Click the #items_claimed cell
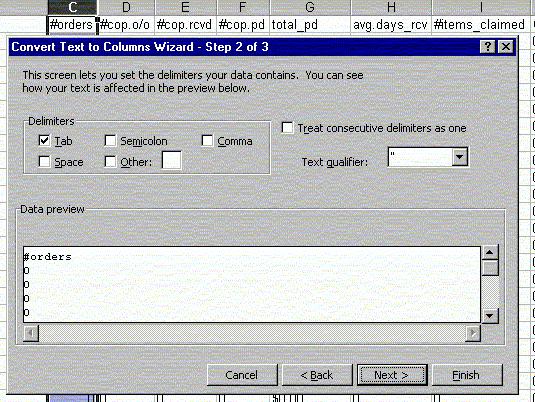 coord(481,25)
